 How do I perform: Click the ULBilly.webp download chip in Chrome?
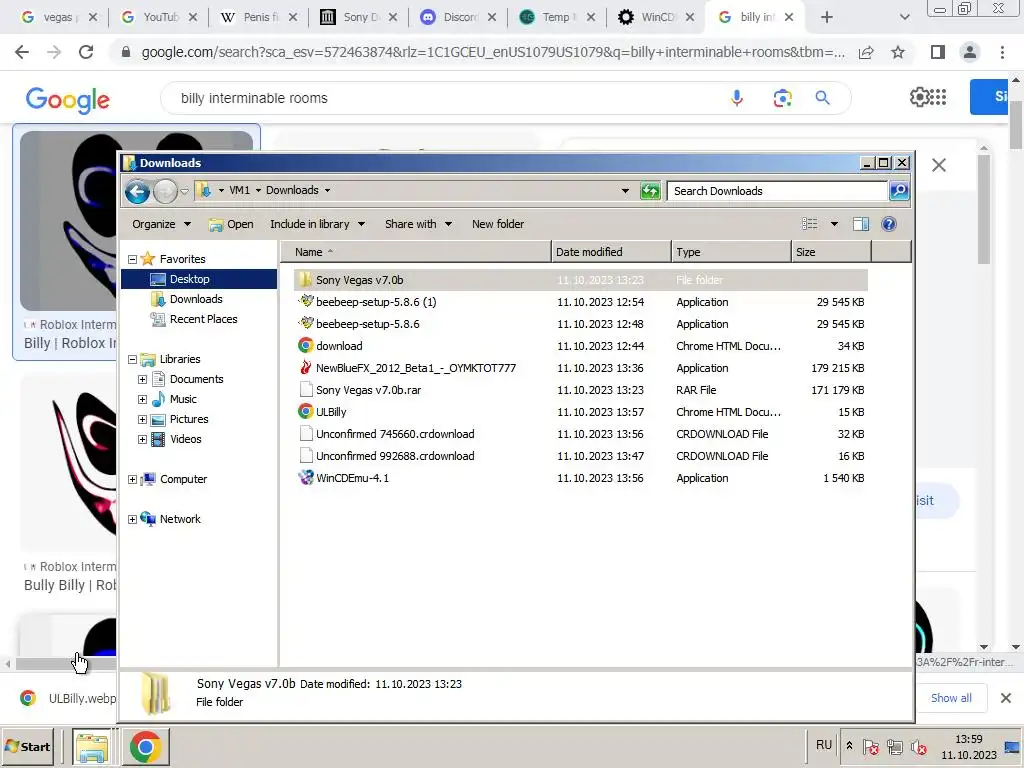[67, 698]
